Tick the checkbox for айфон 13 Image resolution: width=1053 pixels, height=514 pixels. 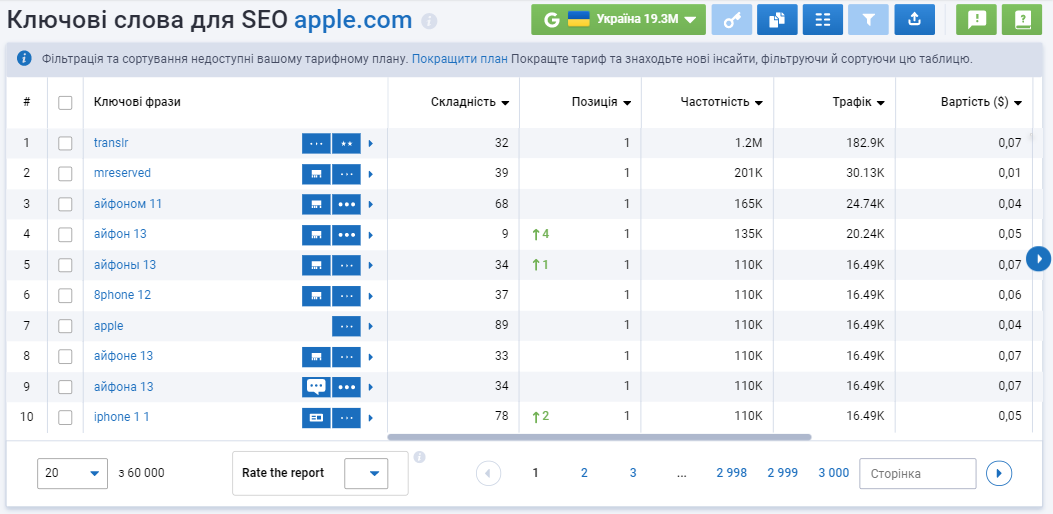pos(65,234)
